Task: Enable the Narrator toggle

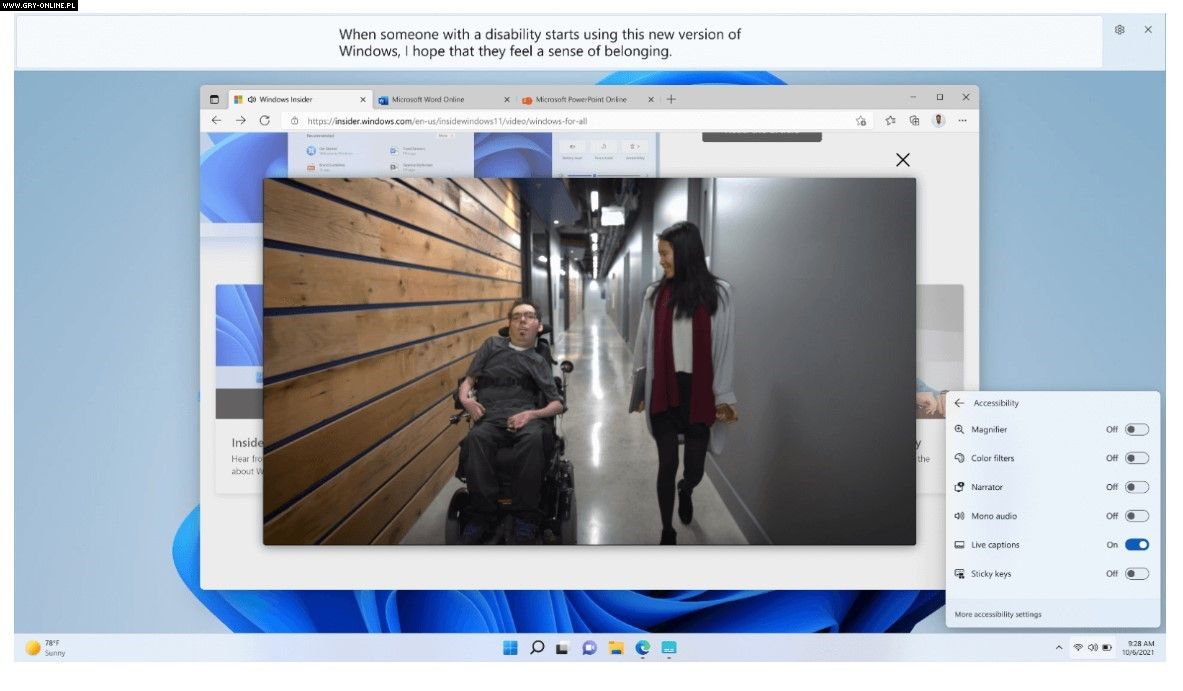Action: tap(1136, 487)
